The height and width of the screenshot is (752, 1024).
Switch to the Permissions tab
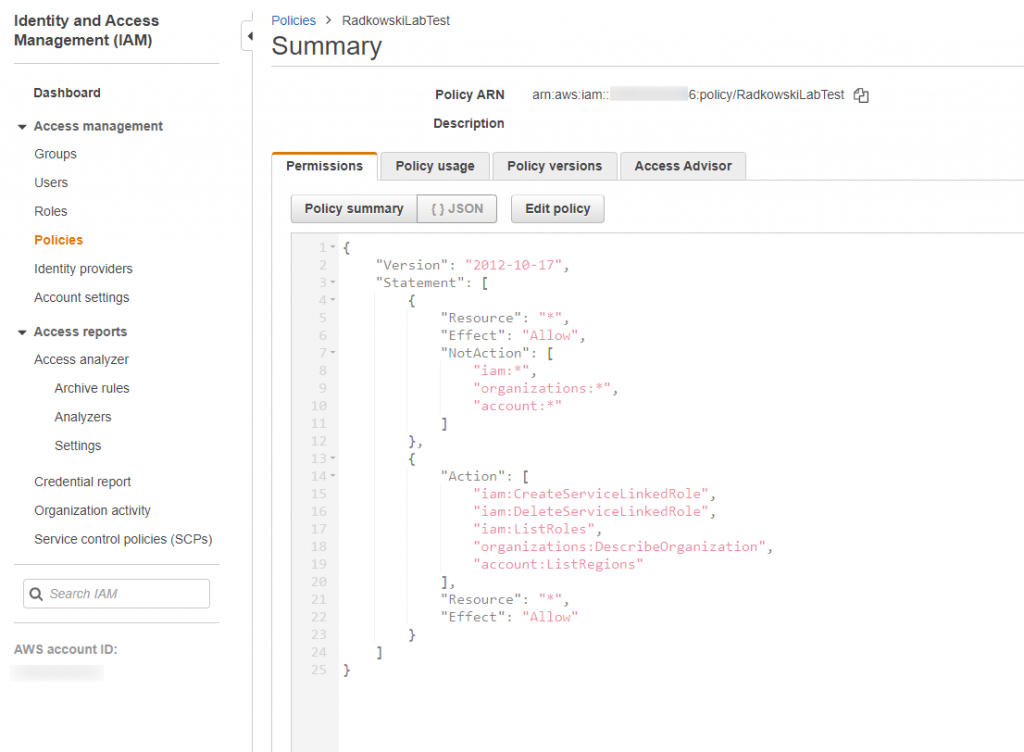coord(325,166)
